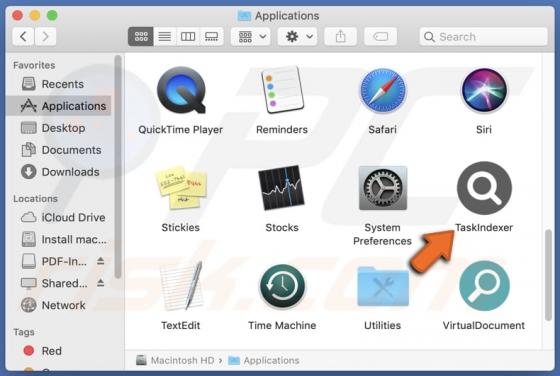The width and height of the screenshot is (560, 376).
Task: Switch to gallery view
Action: [x=211, y=36]
